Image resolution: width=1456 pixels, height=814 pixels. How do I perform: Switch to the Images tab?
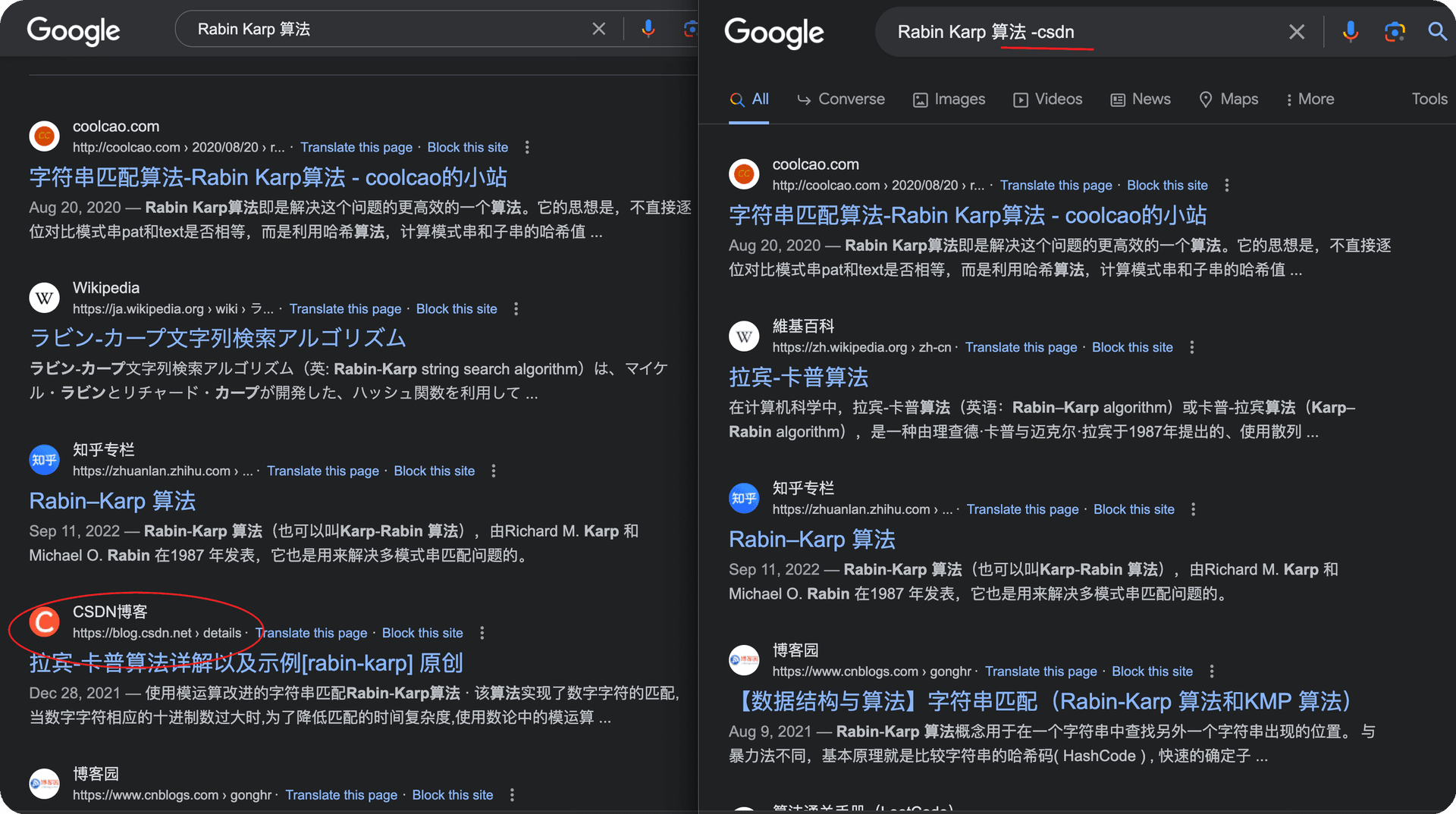click(949, 99)
